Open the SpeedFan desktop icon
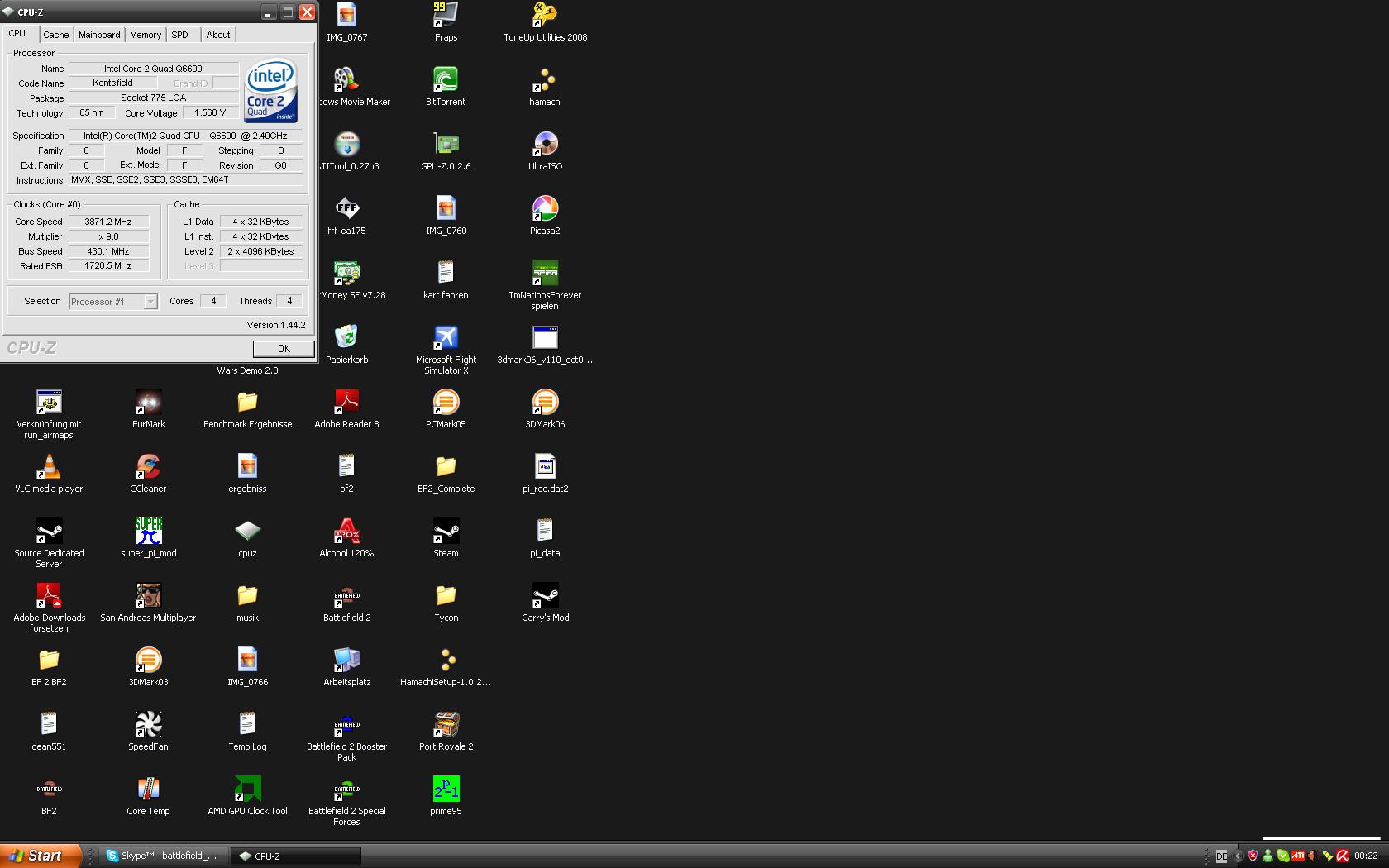The width and height of the screenshot is (1389, 868). pyautogui.click(x=149, y=732)
